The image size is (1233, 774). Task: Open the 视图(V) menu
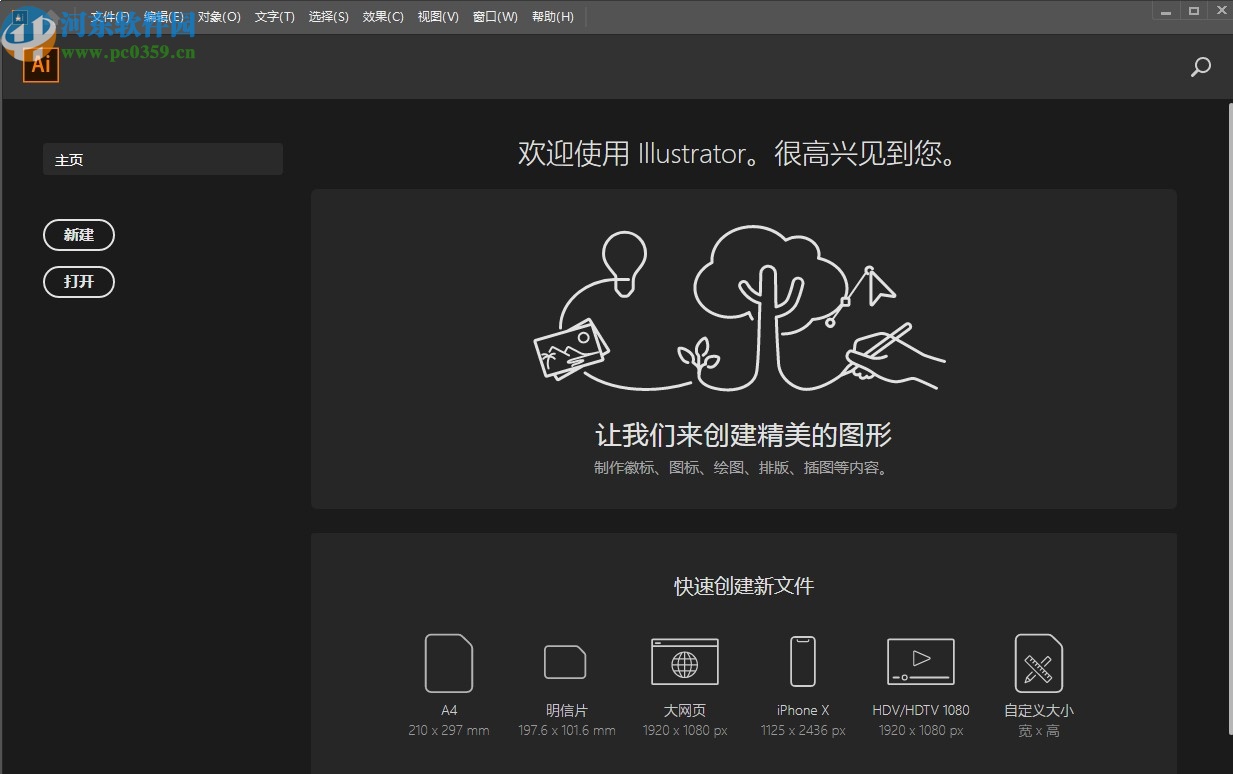click(x=437, y=16)
